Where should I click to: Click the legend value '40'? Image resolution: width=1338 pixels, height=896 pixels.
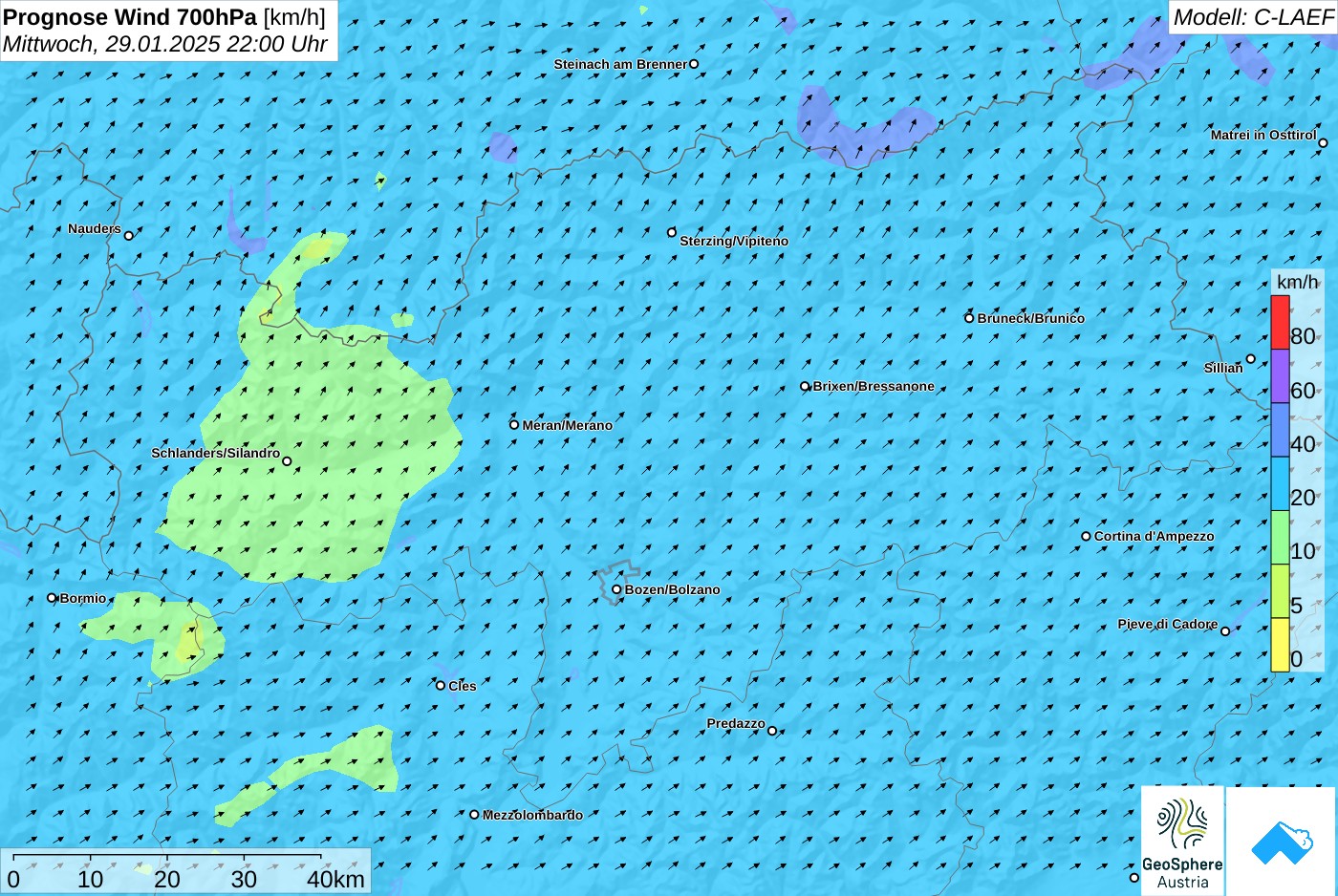pos(1303,444)
